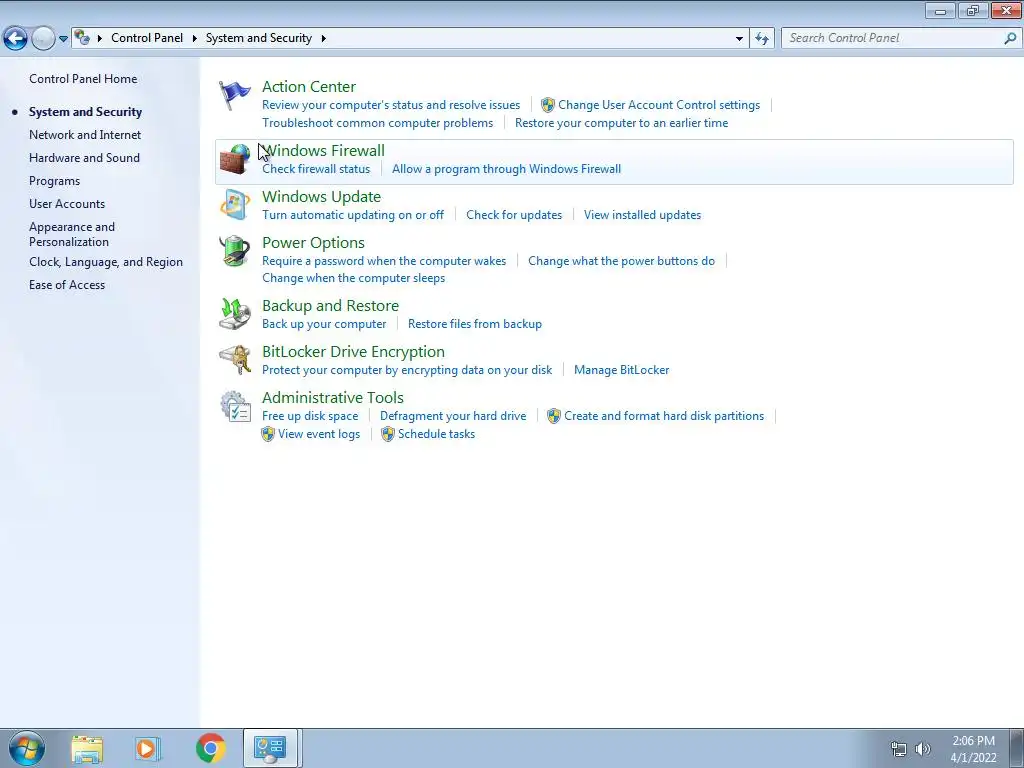Open the recent pages dropdown arrow

click(63, 39)
